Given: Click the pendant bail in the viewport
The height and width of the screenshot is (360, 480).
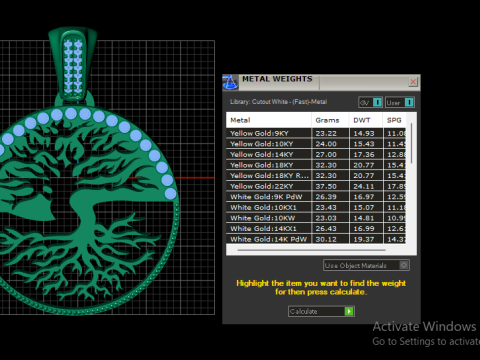Looking at the screenshot, I should click(73, 65).
